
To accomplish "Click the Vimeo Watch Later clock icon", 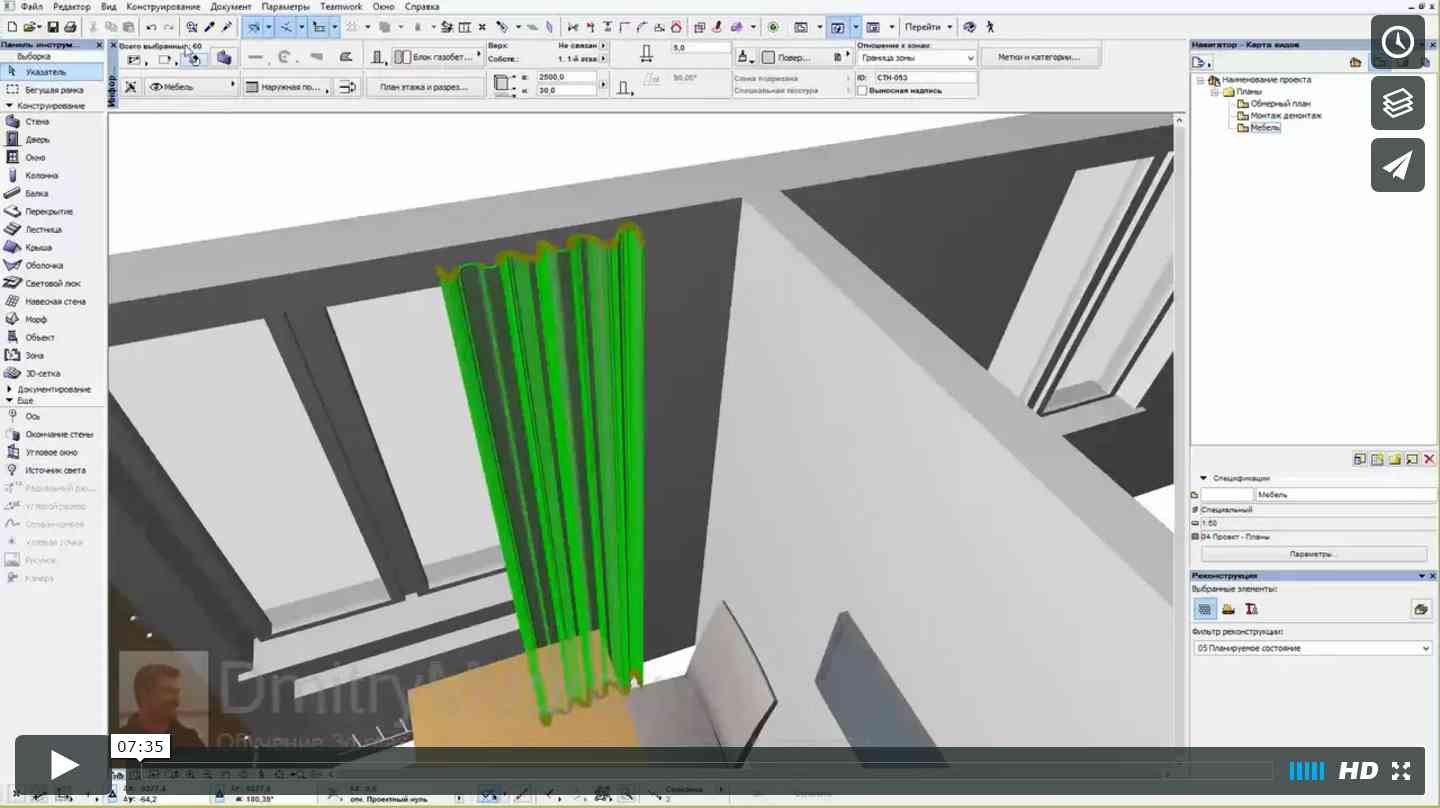I will click(1397, 42).
